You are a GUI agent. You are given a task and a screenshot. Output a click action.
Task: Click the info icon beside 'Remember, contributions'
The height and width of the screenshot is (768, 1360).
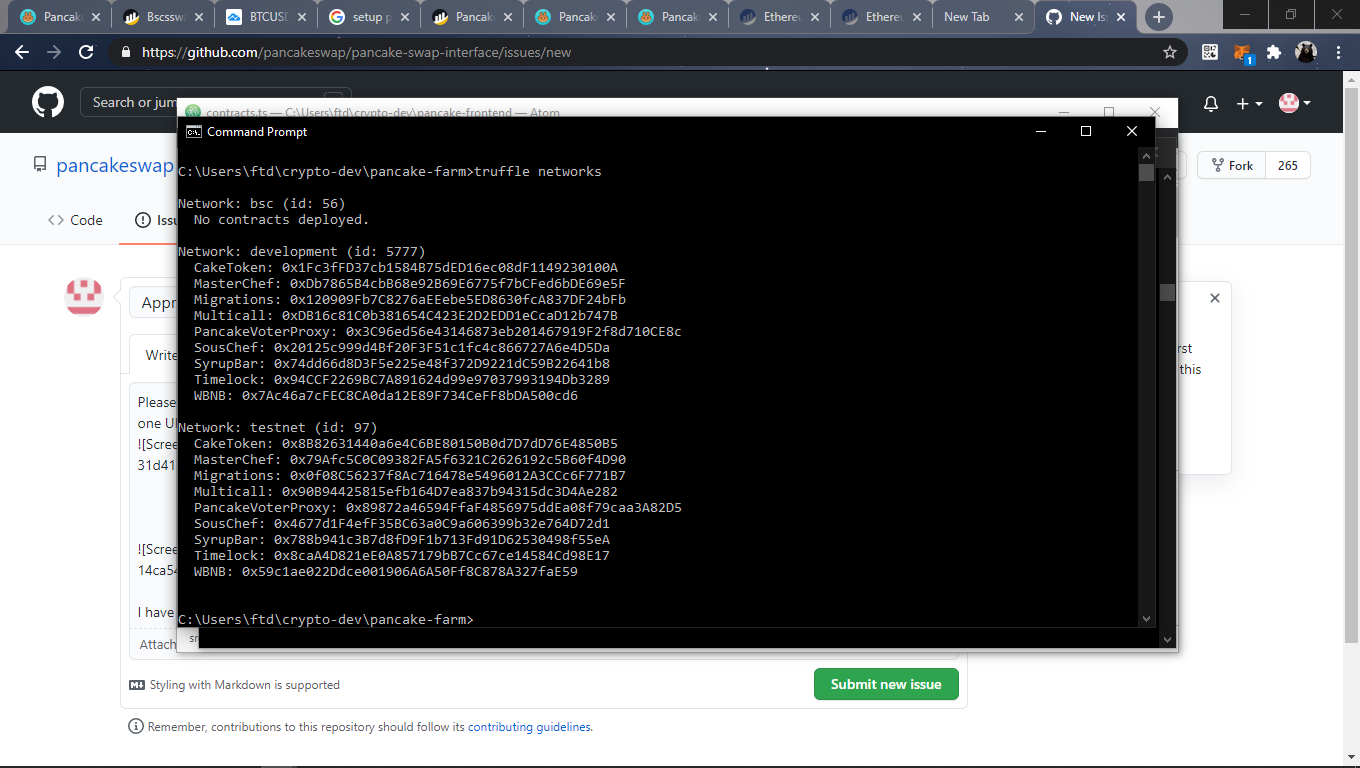coord(136,727)
